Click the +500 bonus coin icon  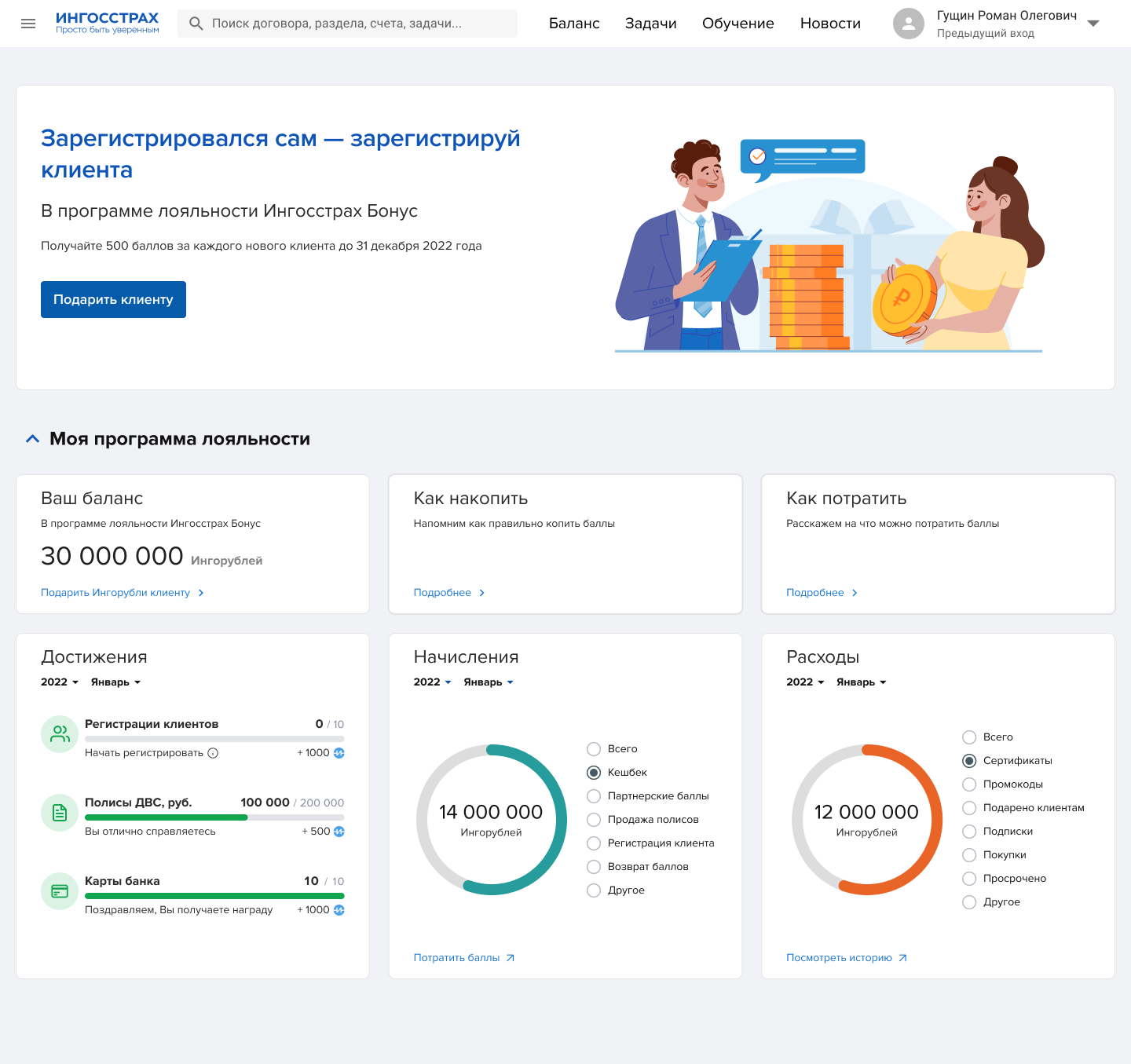coord(339,832)
